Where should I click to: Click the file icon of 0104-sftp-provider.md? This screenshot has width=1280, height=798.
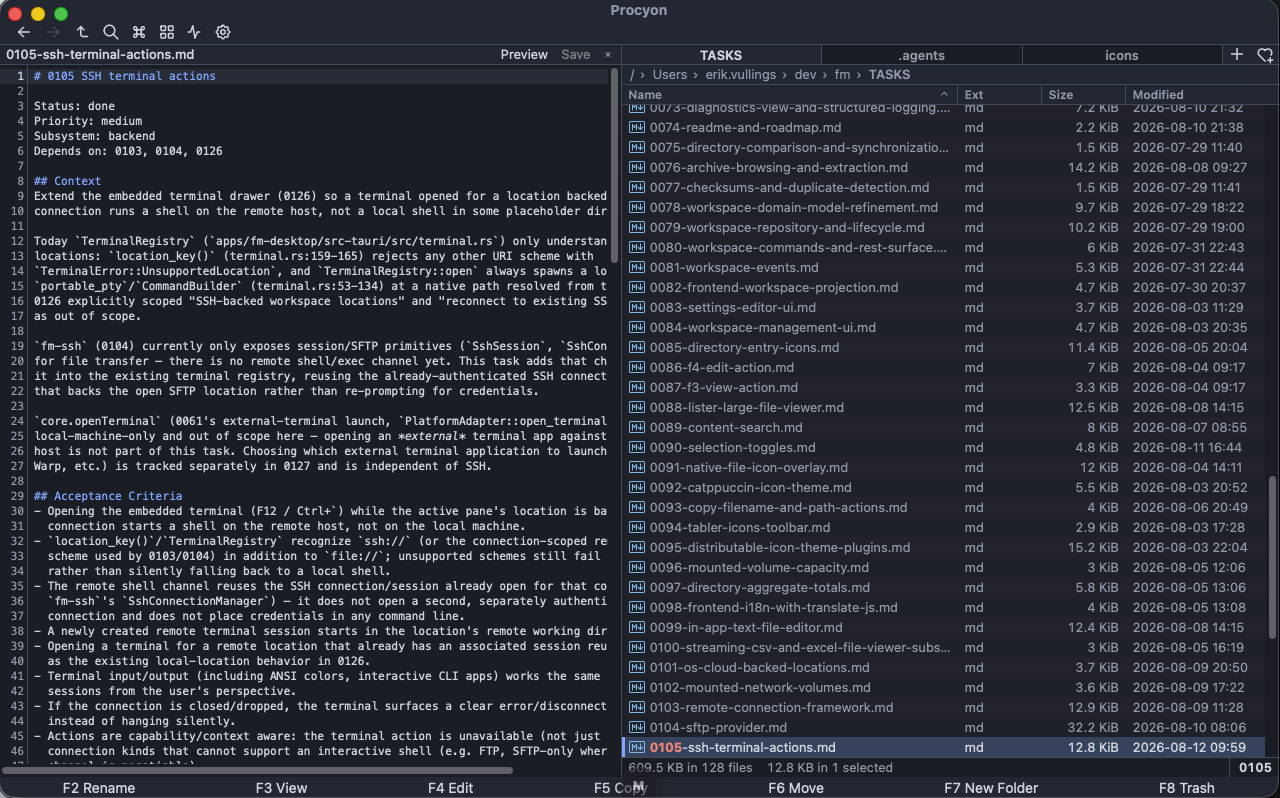coord(636,727)
